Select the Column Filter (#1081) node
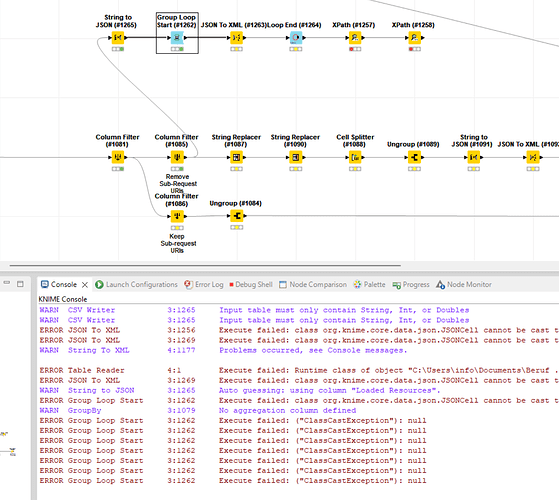Image resolution: width=559 pixels, height=500 pixels. tap(118, 157)
